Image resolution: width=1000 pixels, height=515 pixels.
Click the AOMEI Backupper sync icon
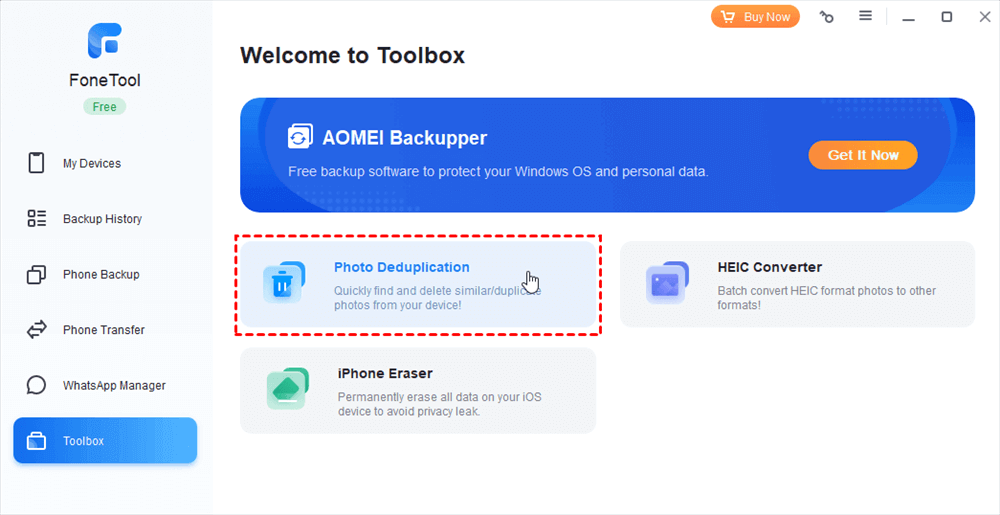[300, 137]
